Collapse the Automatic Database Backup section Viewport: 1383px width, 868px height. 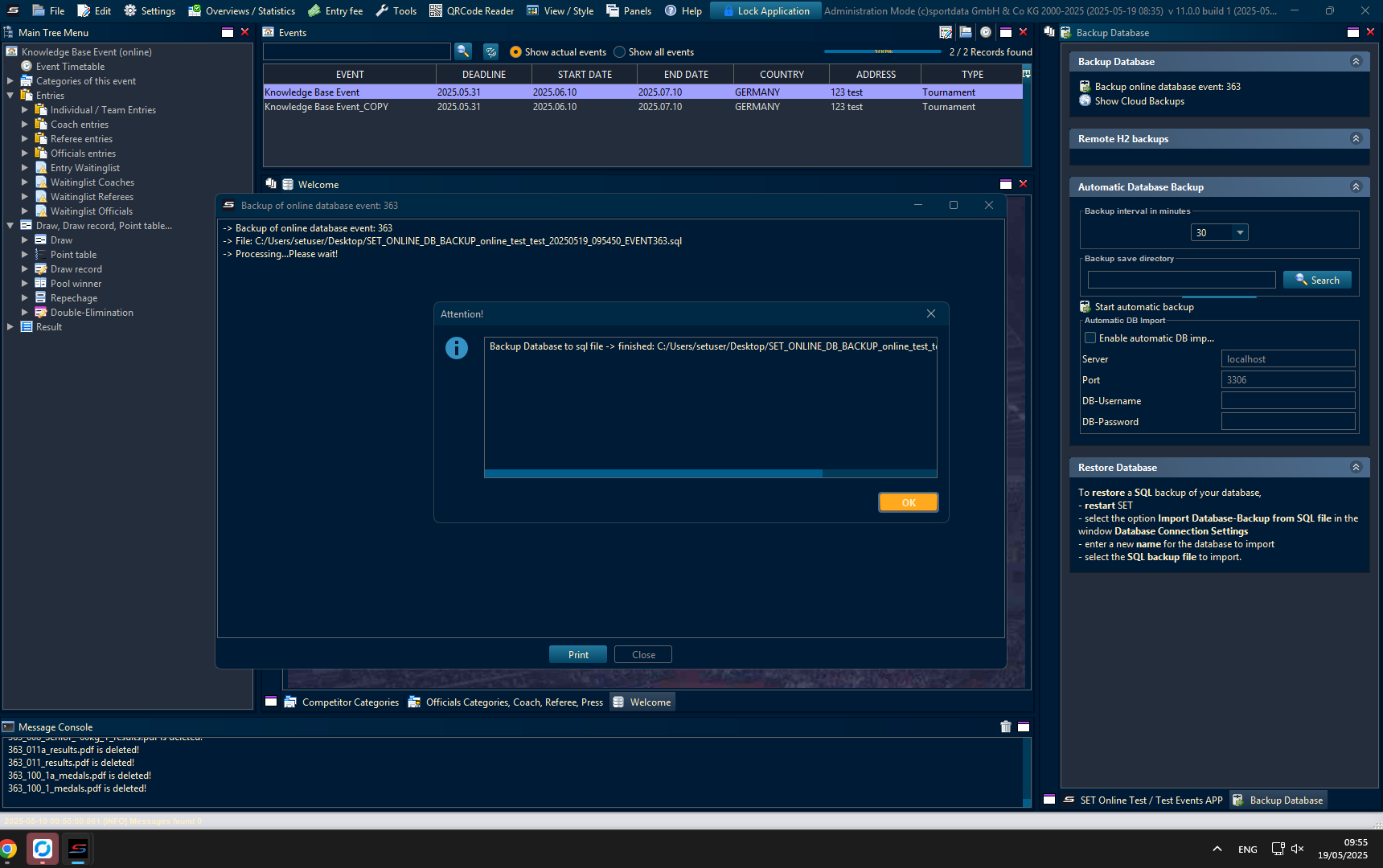click(1356, 186)
